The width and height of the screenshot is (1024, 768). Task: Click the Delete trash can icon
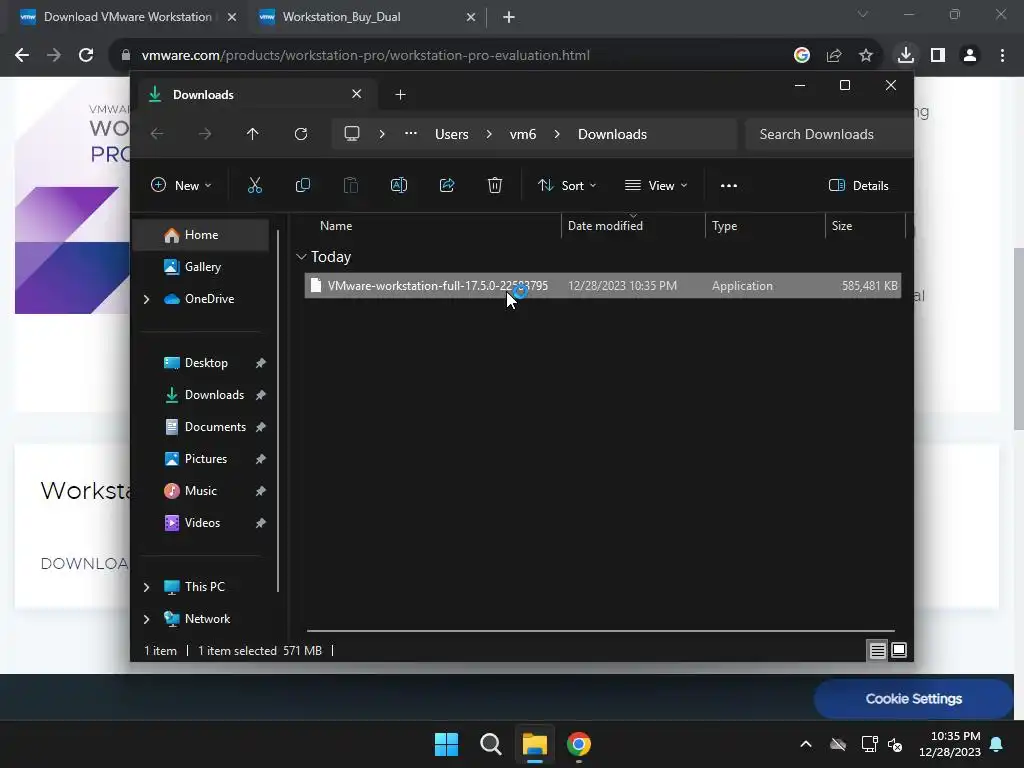495,185
